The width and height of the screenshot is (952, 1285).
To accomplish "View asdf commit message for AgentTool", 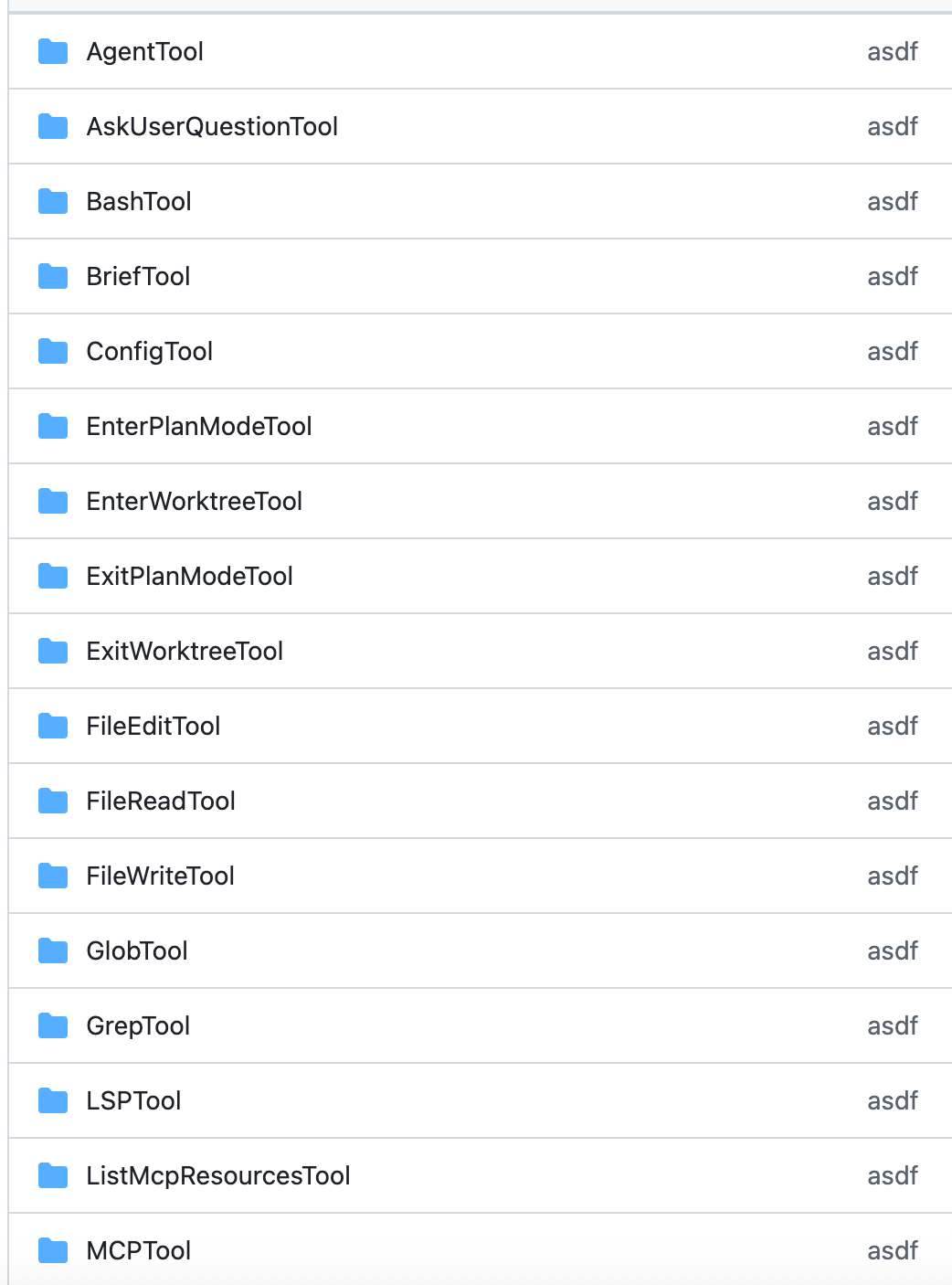I will (x=893, y=52).
